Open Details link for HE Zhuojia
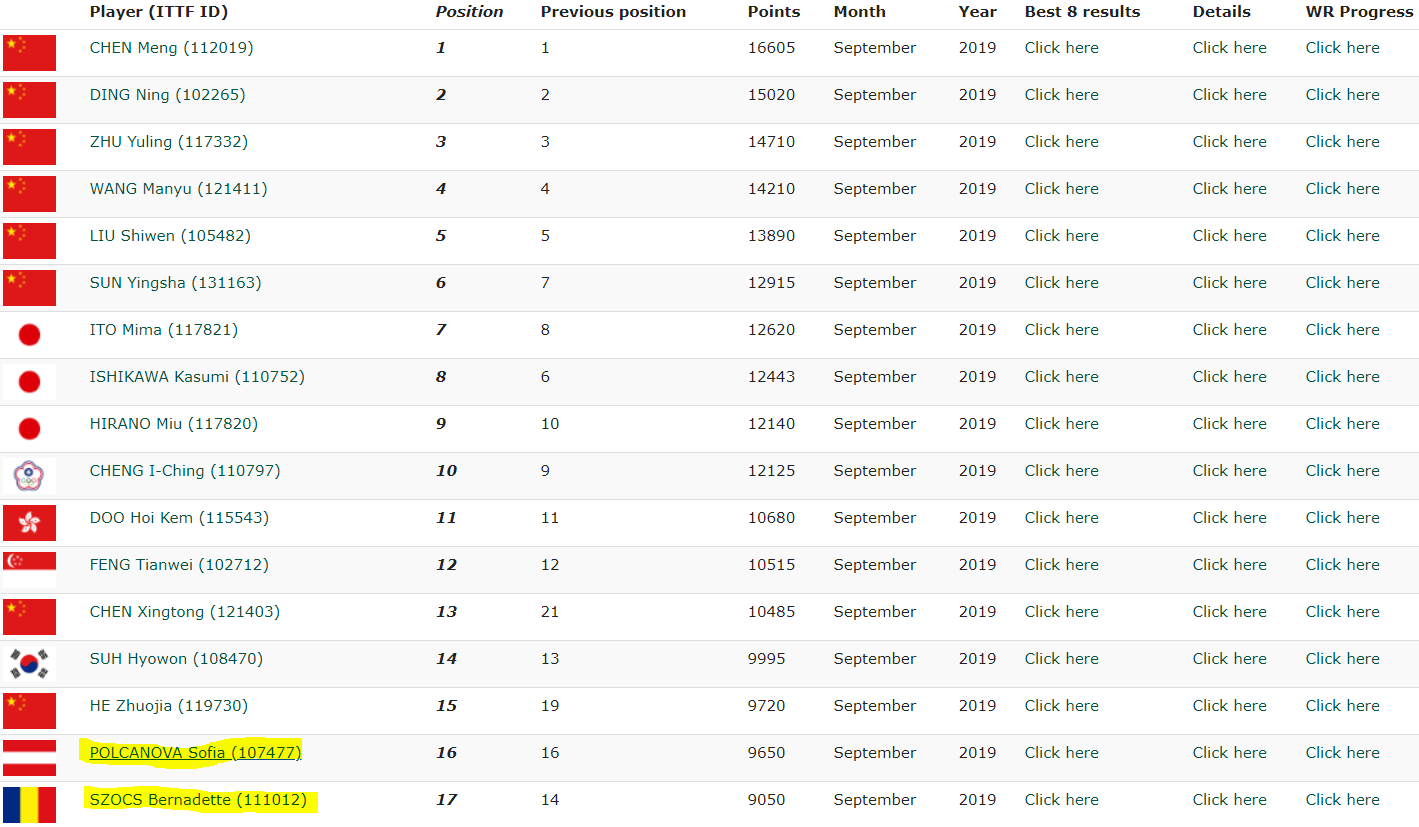The image size is (1419, 827). 1229,706
